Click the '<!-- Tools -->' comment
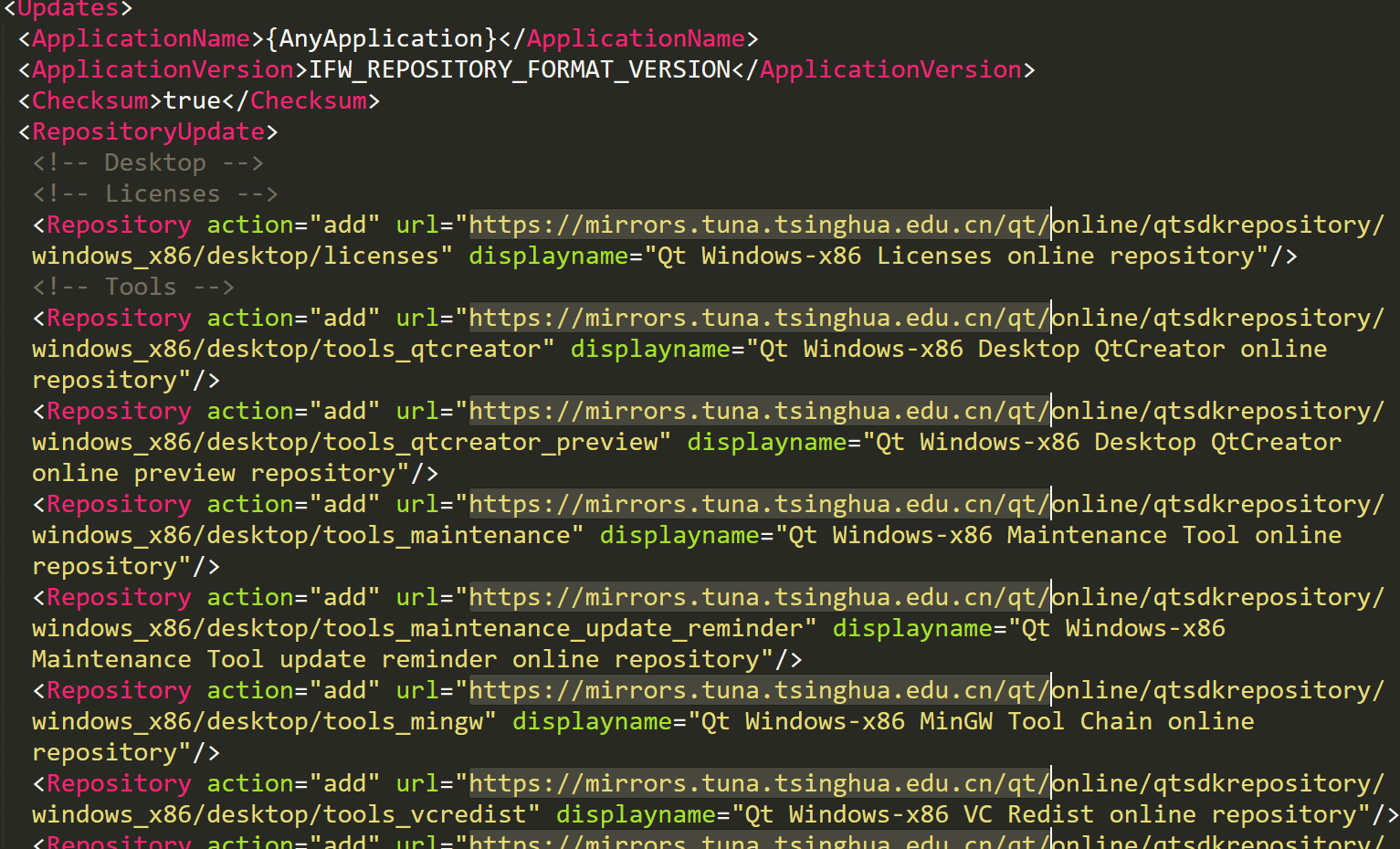 pyautogui.click(x=133, y=287)
